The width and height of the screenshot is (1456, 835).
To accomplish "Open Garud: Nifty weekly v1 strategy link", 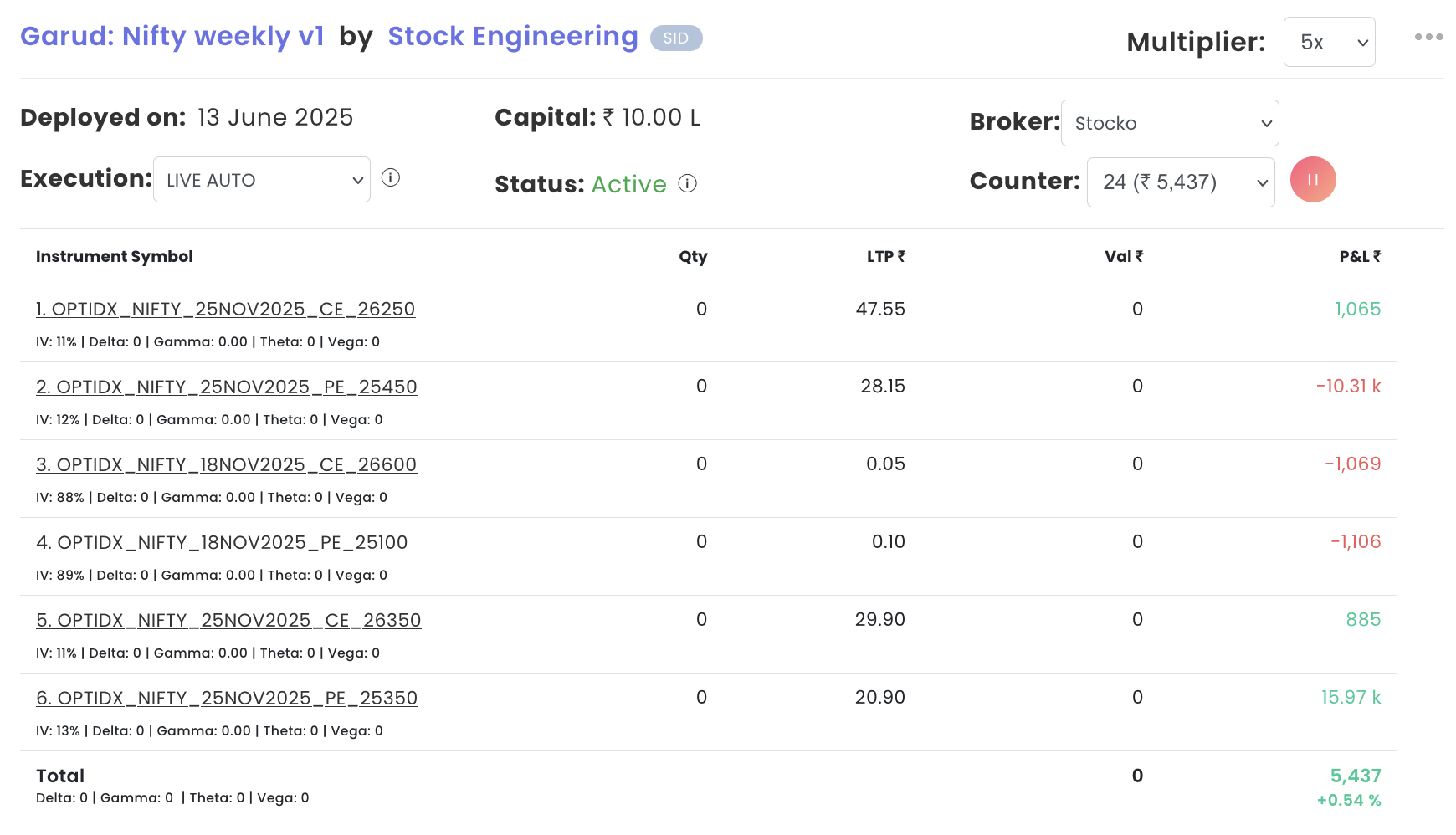I will point(172,37).
